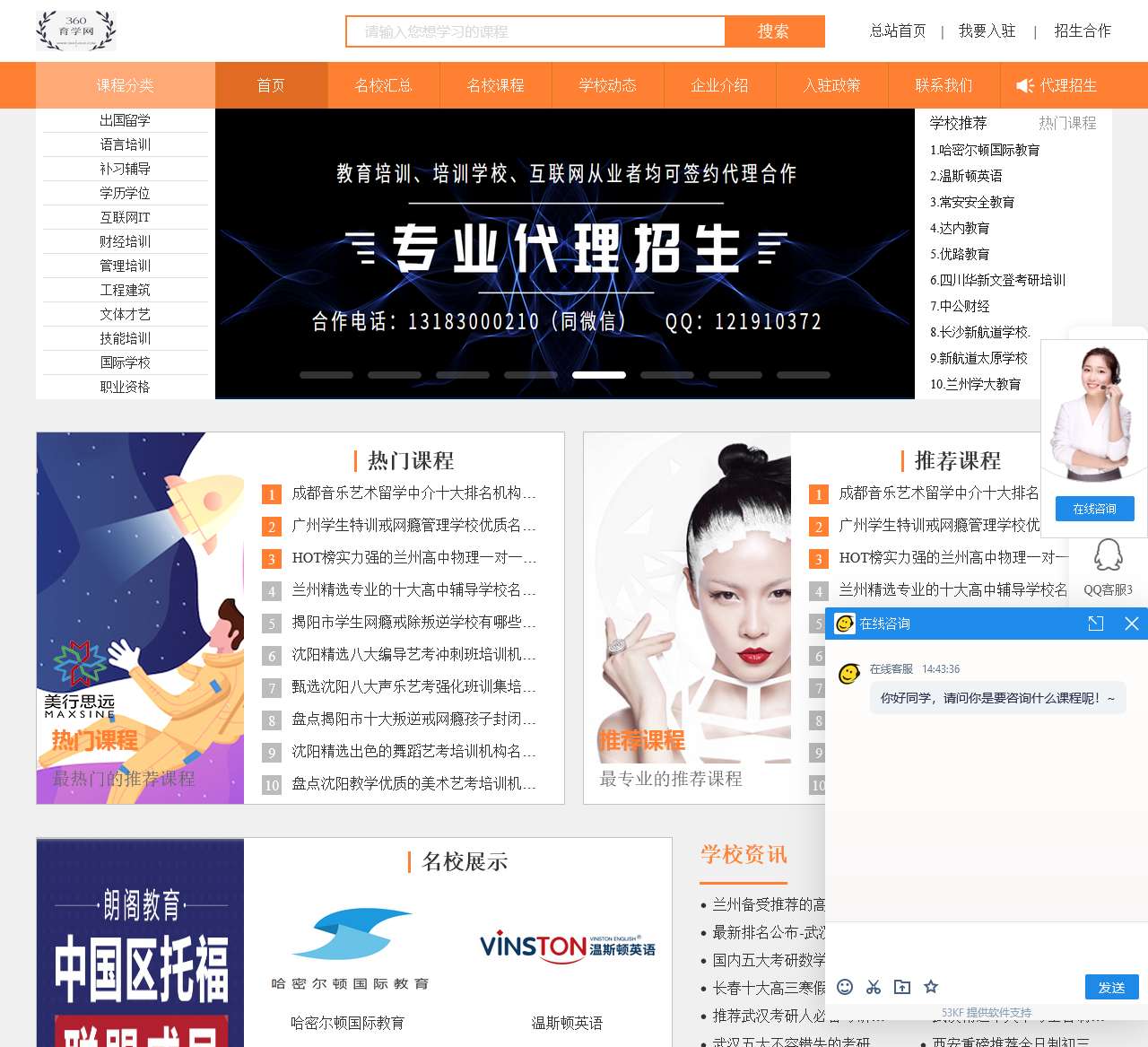Open school link 6.四川华新文登考研培训
This screenshot has width=1148, height=1047.
pyautogui.click(x=997, y=280)
